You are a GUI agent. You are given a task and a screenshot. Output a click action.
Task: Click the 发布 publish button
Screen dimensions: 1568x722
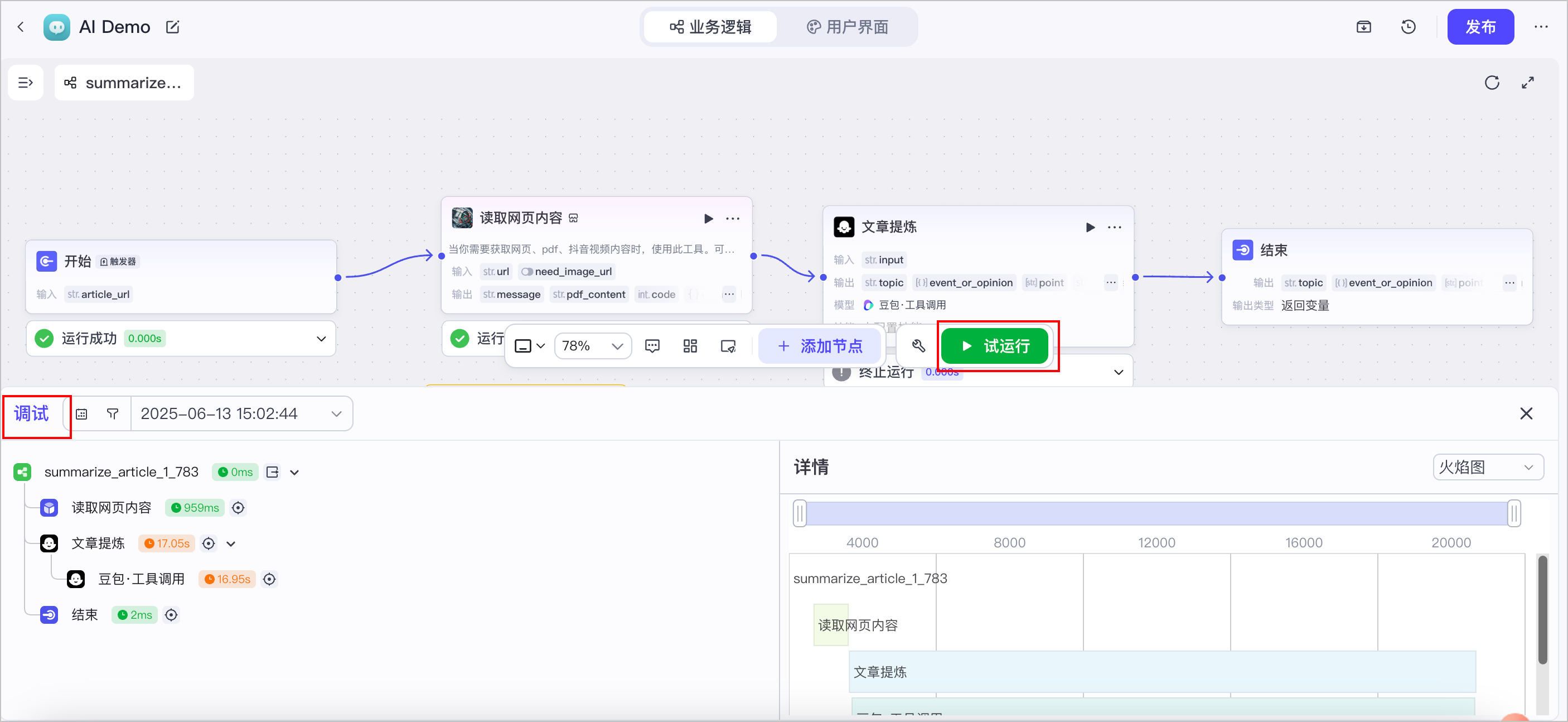click(x=1480, y=27)
